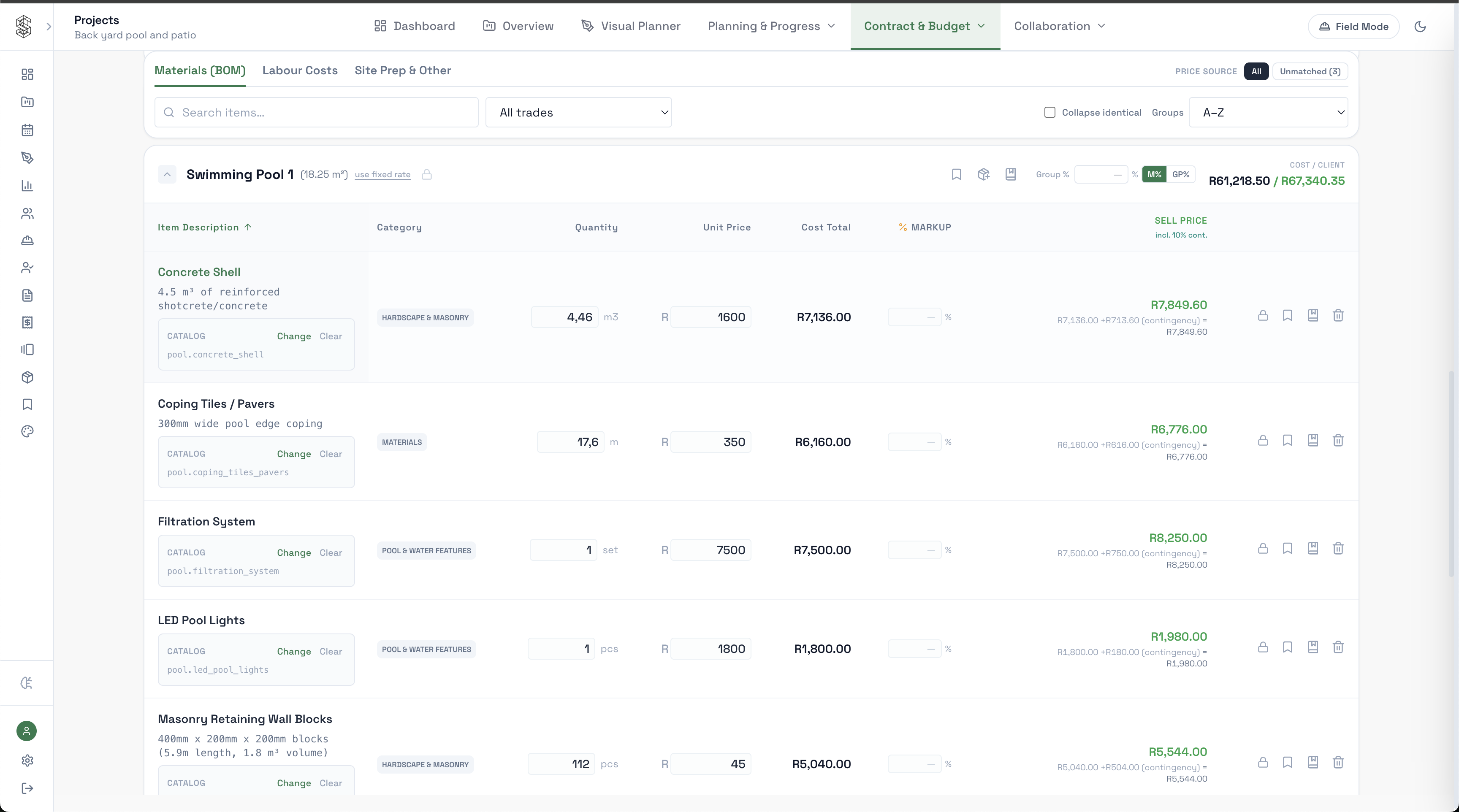Delete the Concrete Shell row
The image size is (1459, 812).
click(x=1338, y=315)
